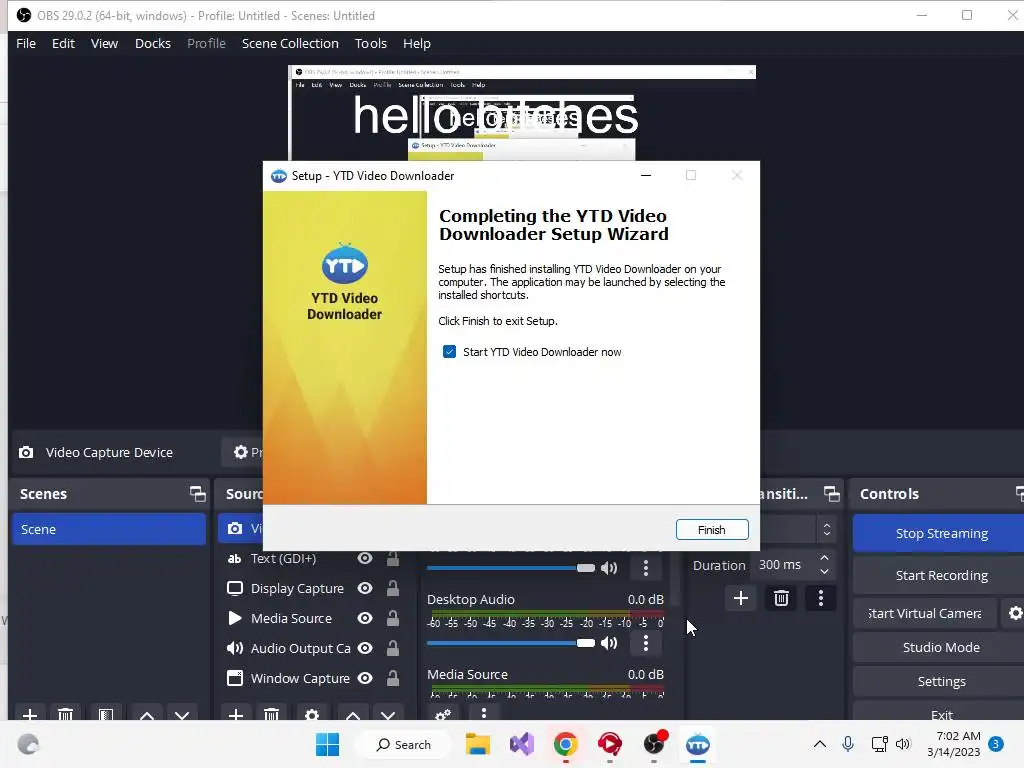Image resolution: width=1024 pixels, height=768 pixels.
Task: Open selected source properties gear
Action: (312, 714)
